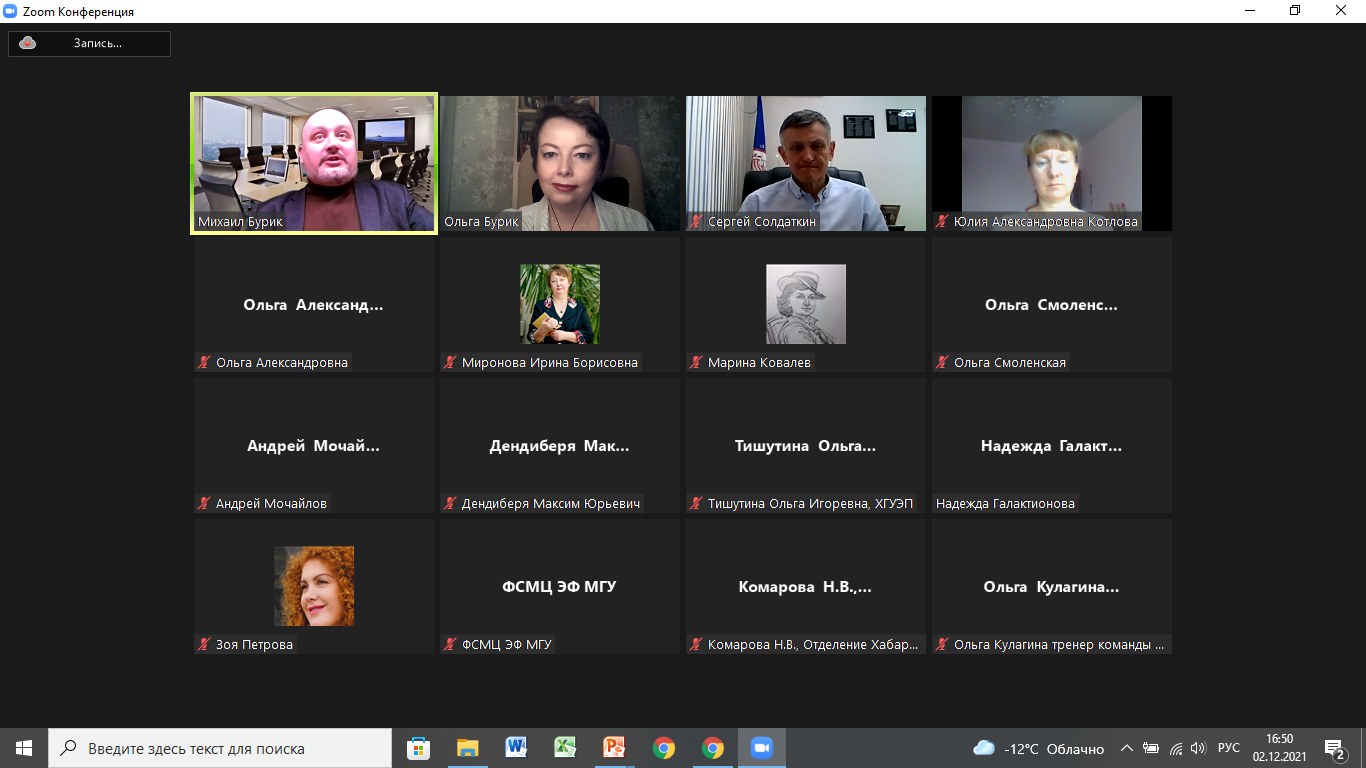
Task: Click muted mic icon of Сергей Солдаткин
Action: pyautogui.click(x=697, y=222)
